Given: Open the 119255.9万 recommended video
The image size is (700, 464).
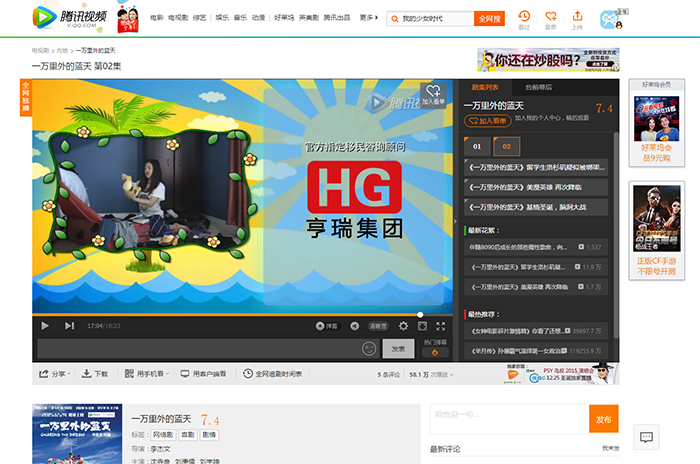Looking at the screenshot, I should 536,351.
